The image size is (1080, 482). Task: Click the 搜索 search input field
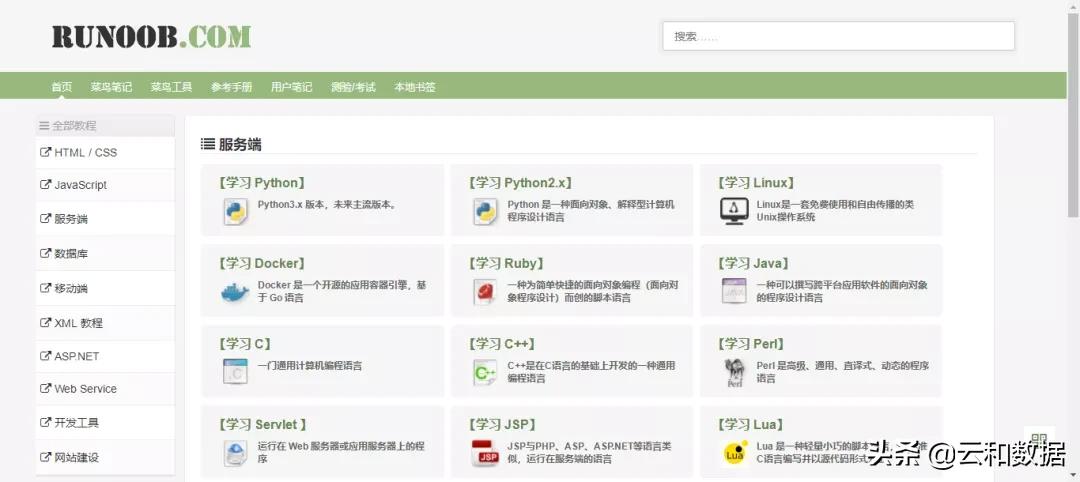[838, 36]
